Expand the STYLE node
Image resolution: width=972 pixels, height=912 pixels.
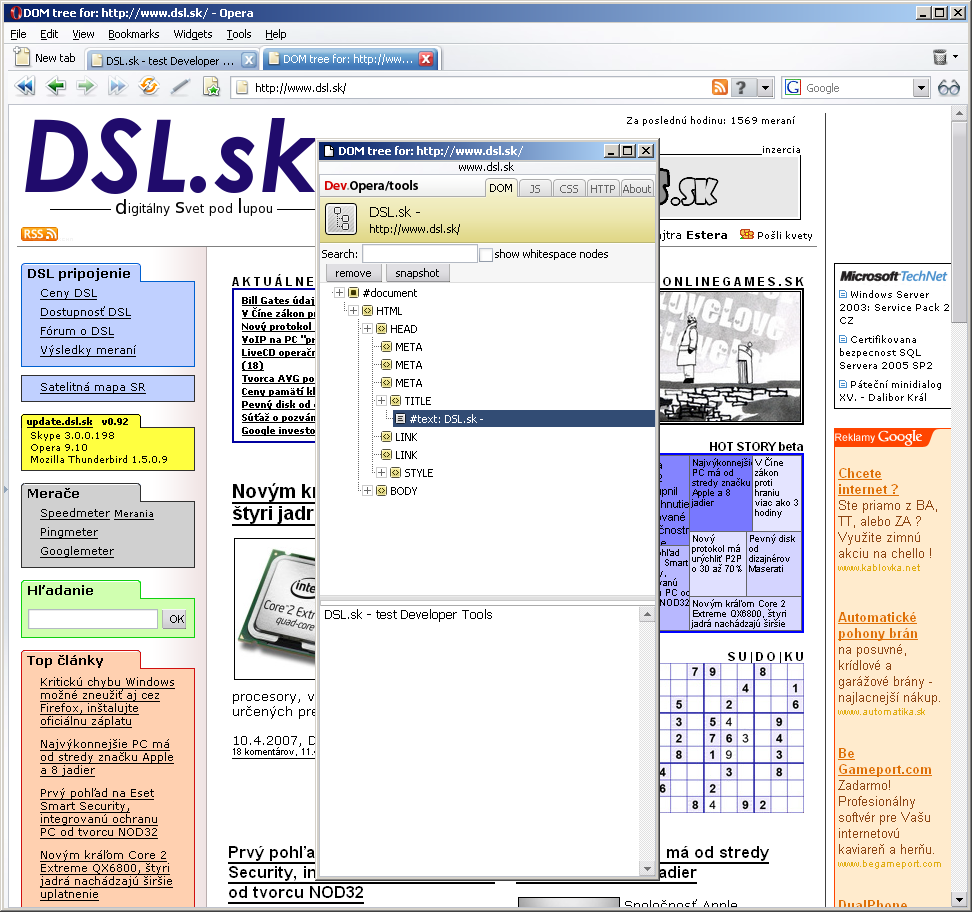pos(381,473)
